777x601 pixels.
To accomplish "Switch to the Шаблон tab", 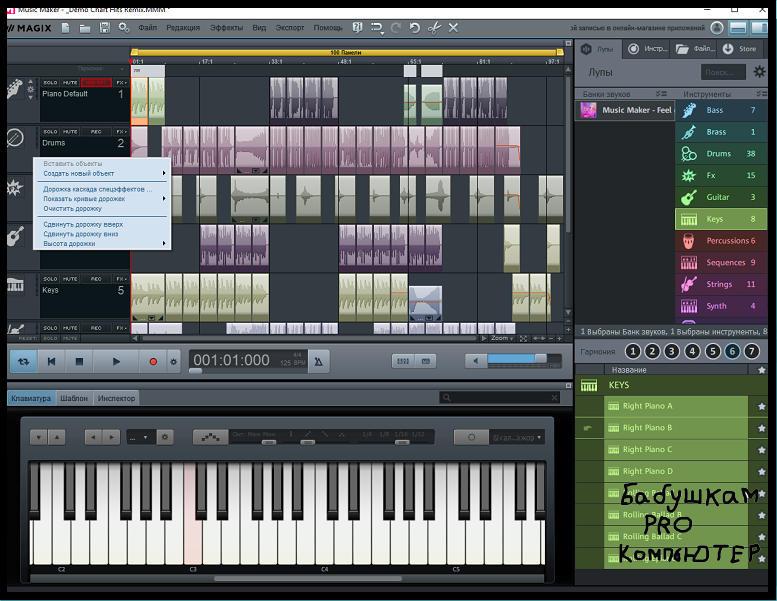I will [x=74, y=398].
